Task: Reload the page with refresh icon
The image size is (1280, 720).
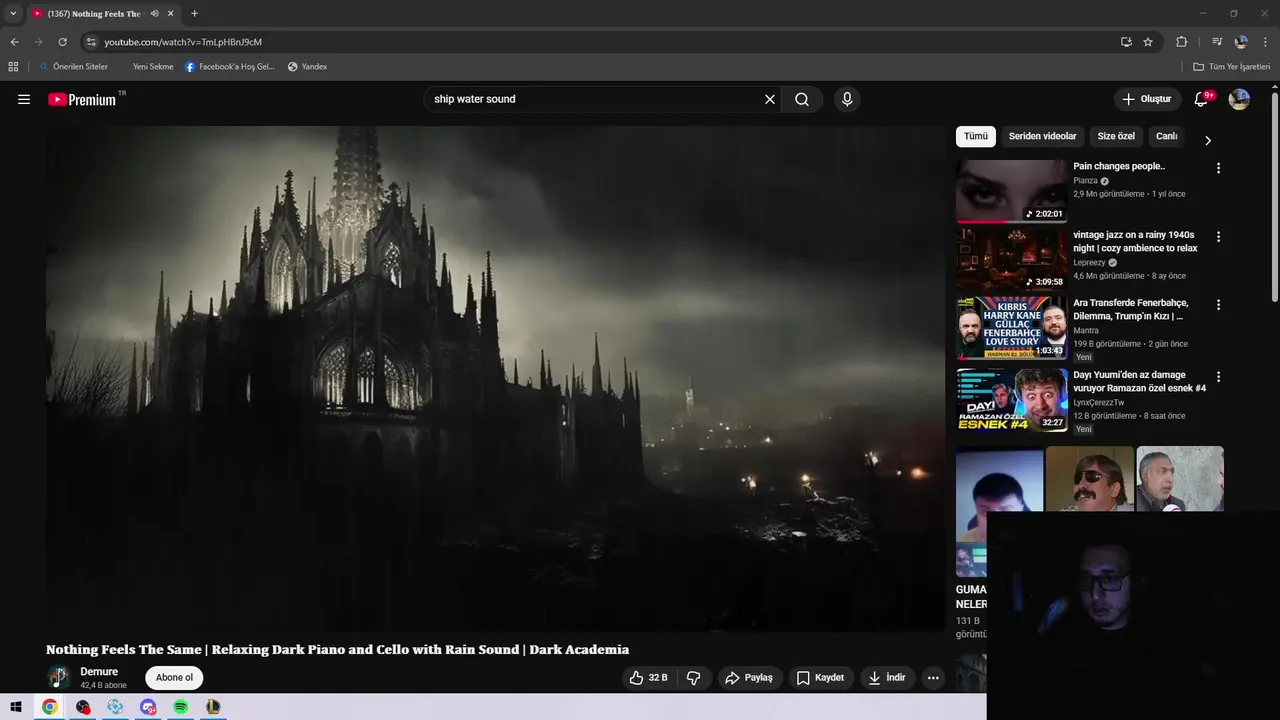Action: (x=62, y=42)
